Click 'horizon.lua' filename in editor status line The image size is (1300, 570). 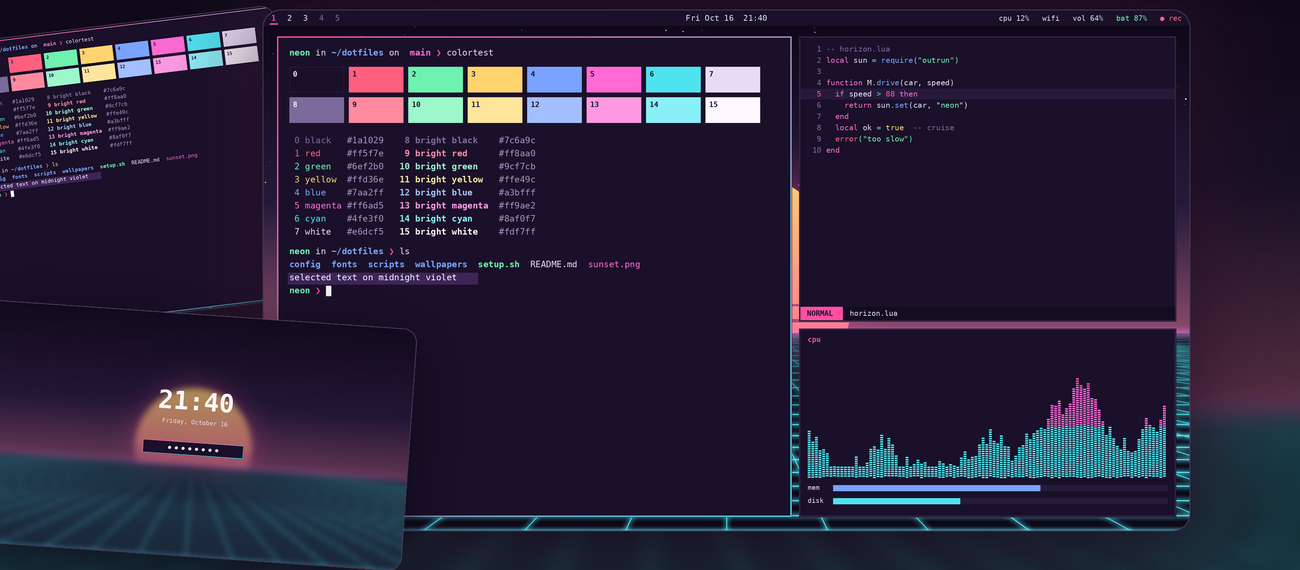(x=873, y=313)
